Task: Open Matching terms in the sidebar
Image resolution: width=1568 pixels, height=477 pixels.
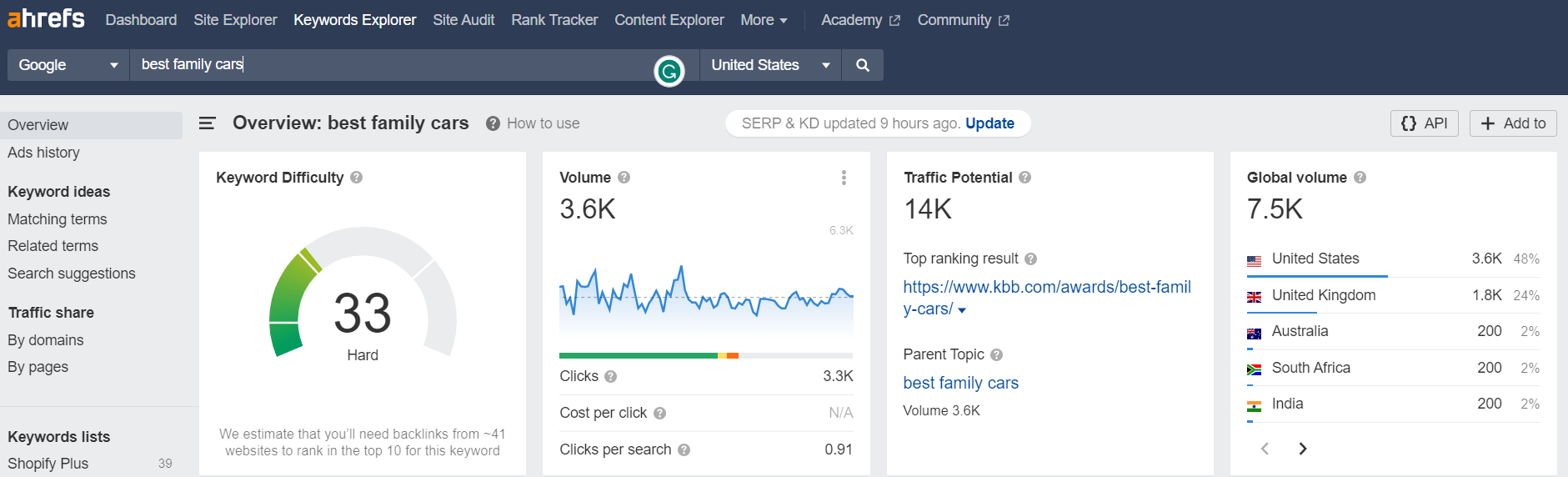Action: (x=58, y=219)
